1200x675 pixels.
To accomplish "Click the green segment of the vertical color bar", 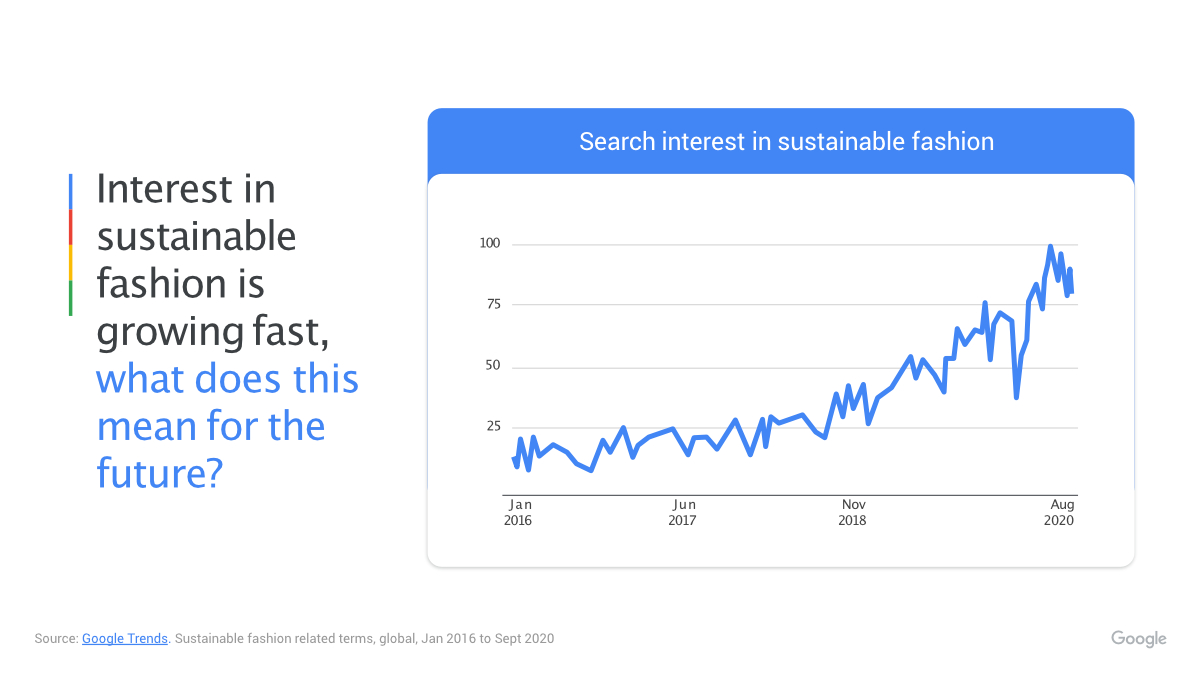I will [x=70, y=298].
